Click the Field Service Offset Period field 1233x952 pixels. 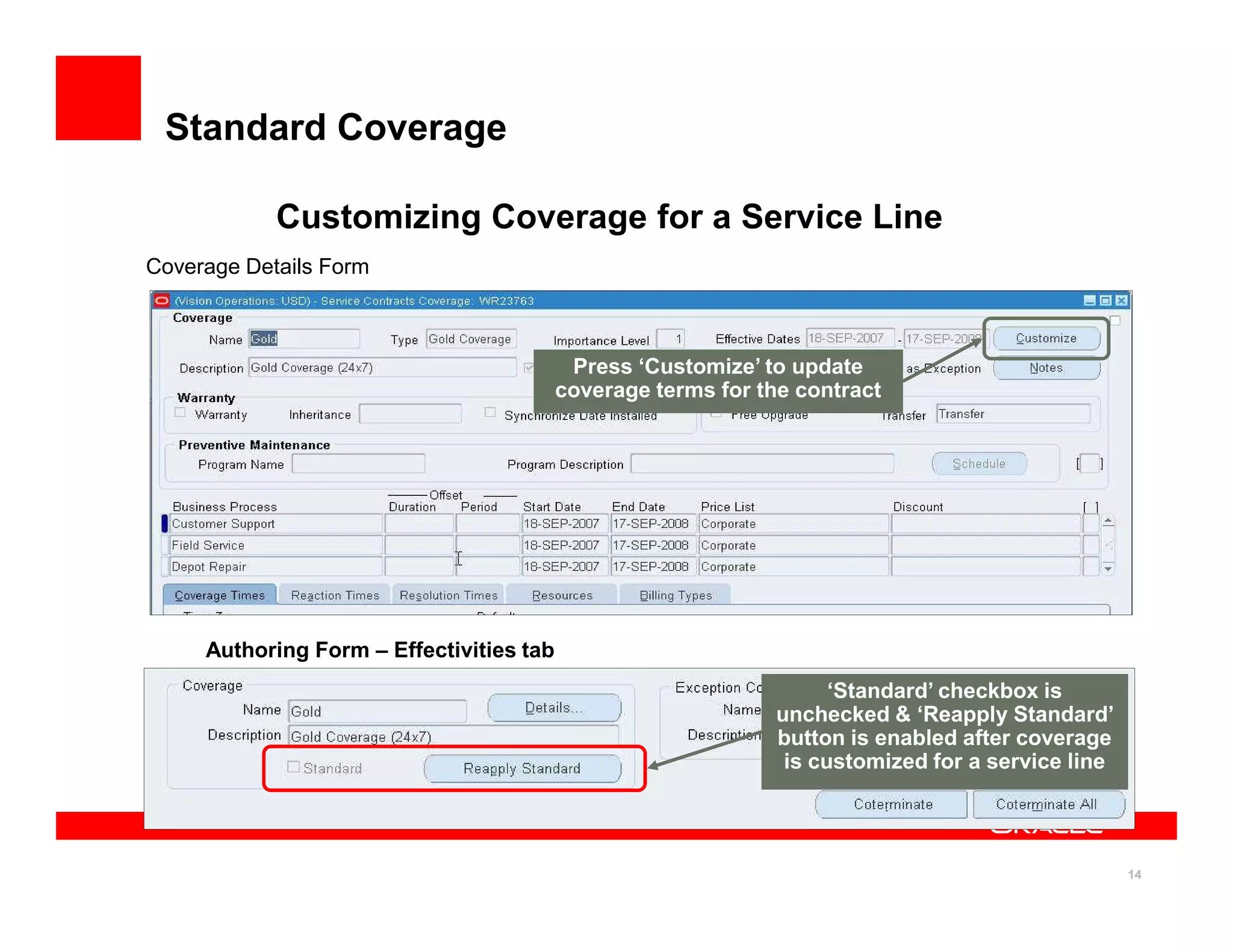pyautogui.click(x=487, y=545)
